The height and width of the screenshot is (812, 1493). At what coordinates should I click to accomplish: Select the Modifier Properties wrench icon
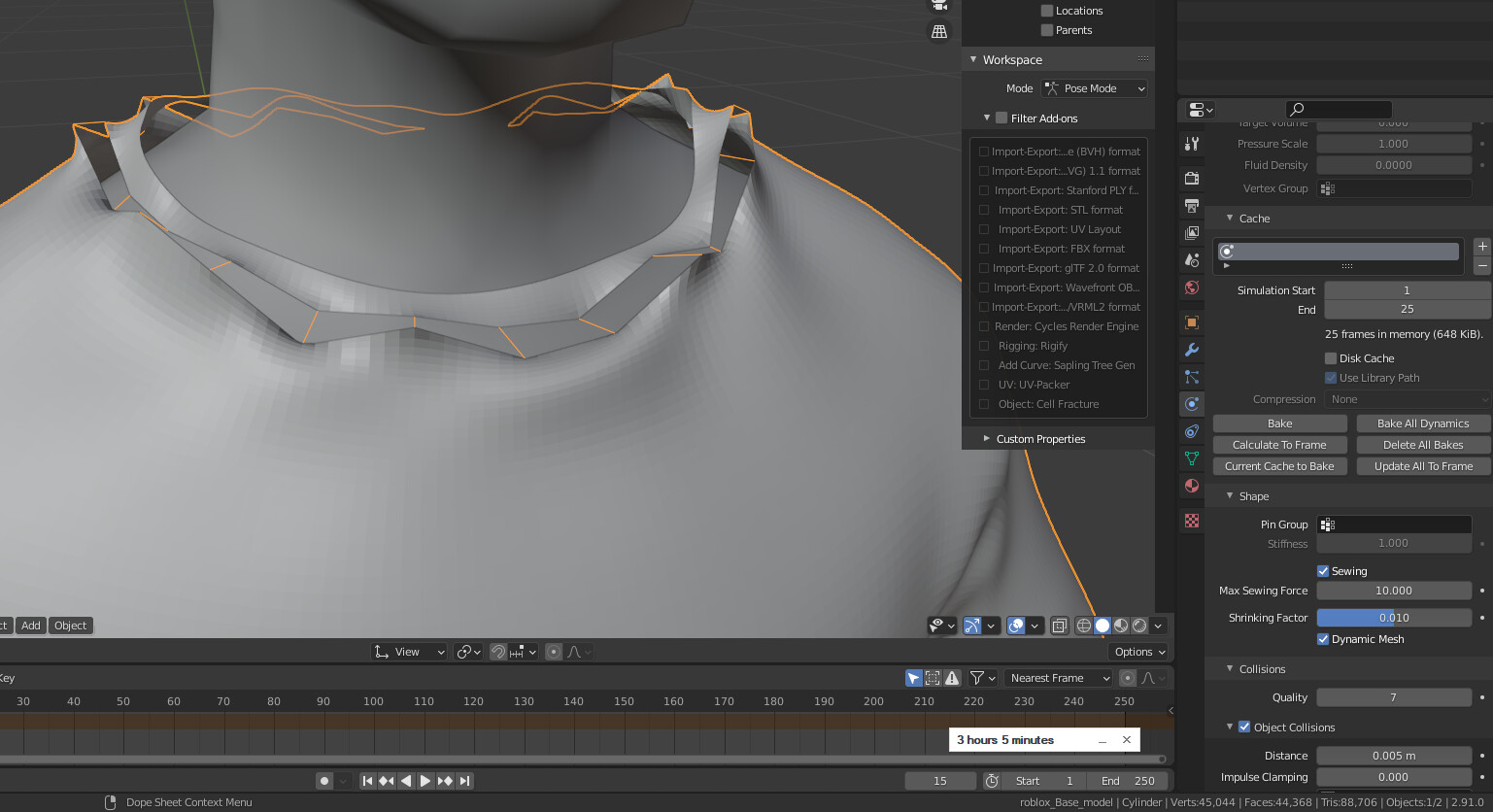tap(1192, 349)
